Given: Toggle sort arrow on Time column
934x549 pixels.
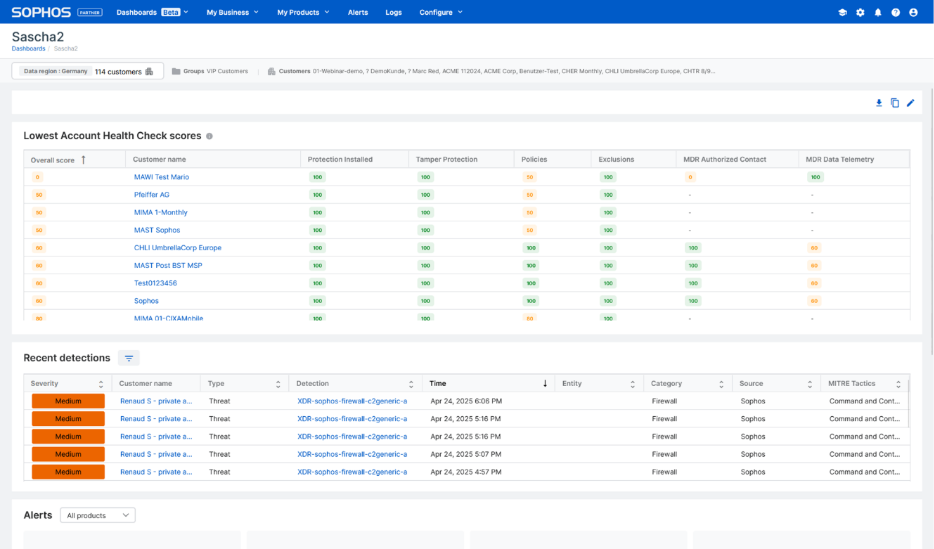Looking at the screenshot, I should pos(545,383).
